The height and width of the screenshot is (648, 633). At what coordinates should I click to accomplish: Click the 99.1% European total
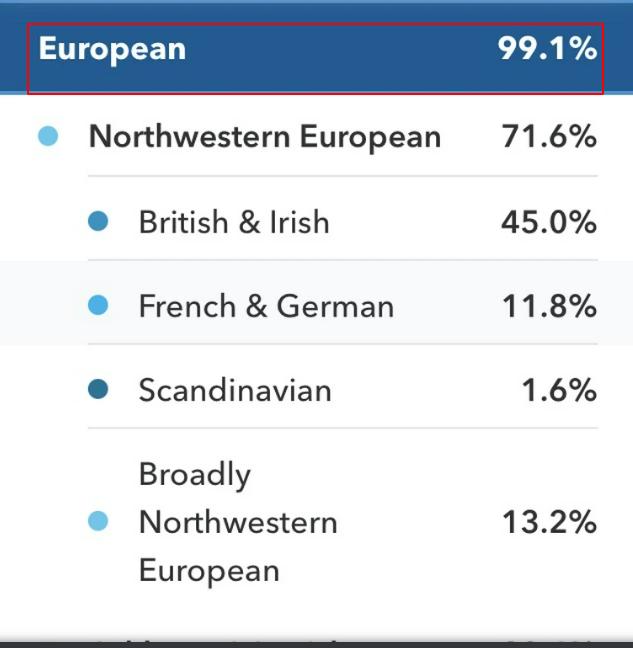click(547, 49)
